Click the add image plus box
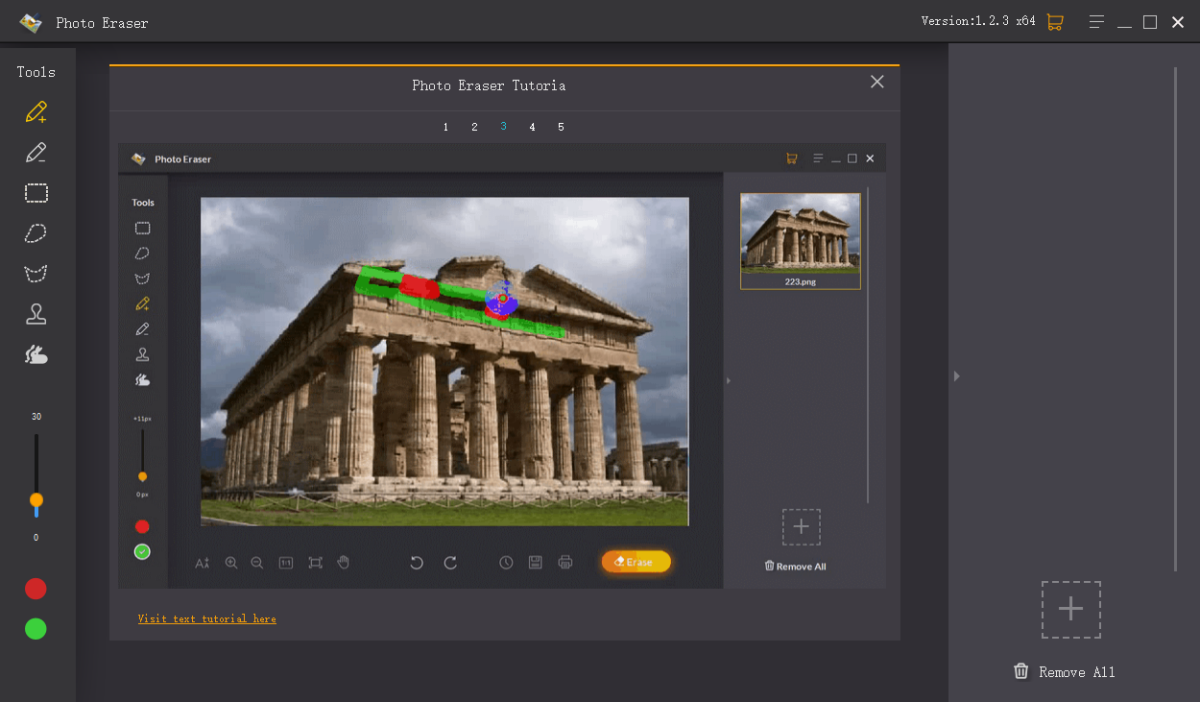Image resolution: width=1200 pixels, height=702 pixels. point(1071,610)
